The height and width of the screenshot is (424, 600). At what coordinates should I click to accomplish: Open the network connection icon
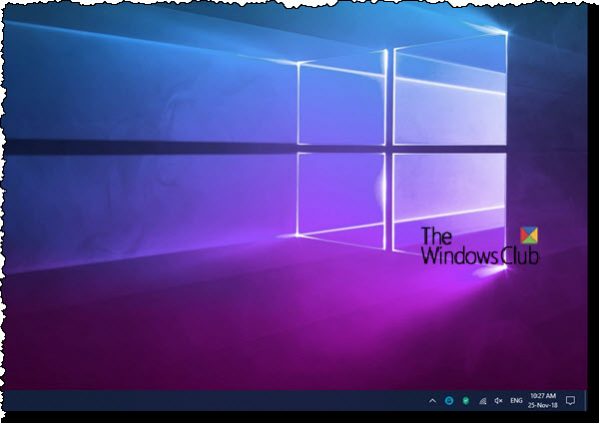tap(483, 401)
